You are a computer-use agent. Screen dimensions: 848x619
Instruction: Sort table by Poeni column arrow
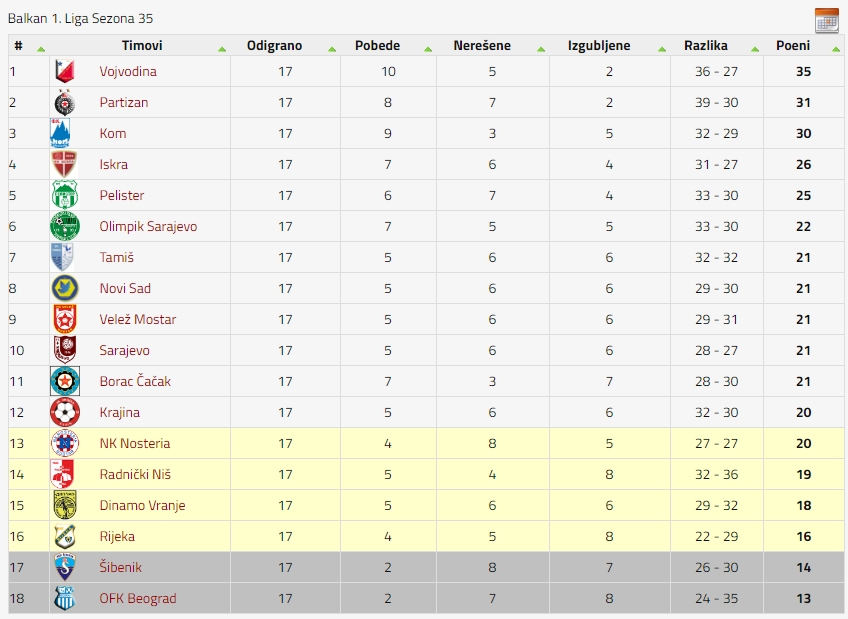pos(836,49)
